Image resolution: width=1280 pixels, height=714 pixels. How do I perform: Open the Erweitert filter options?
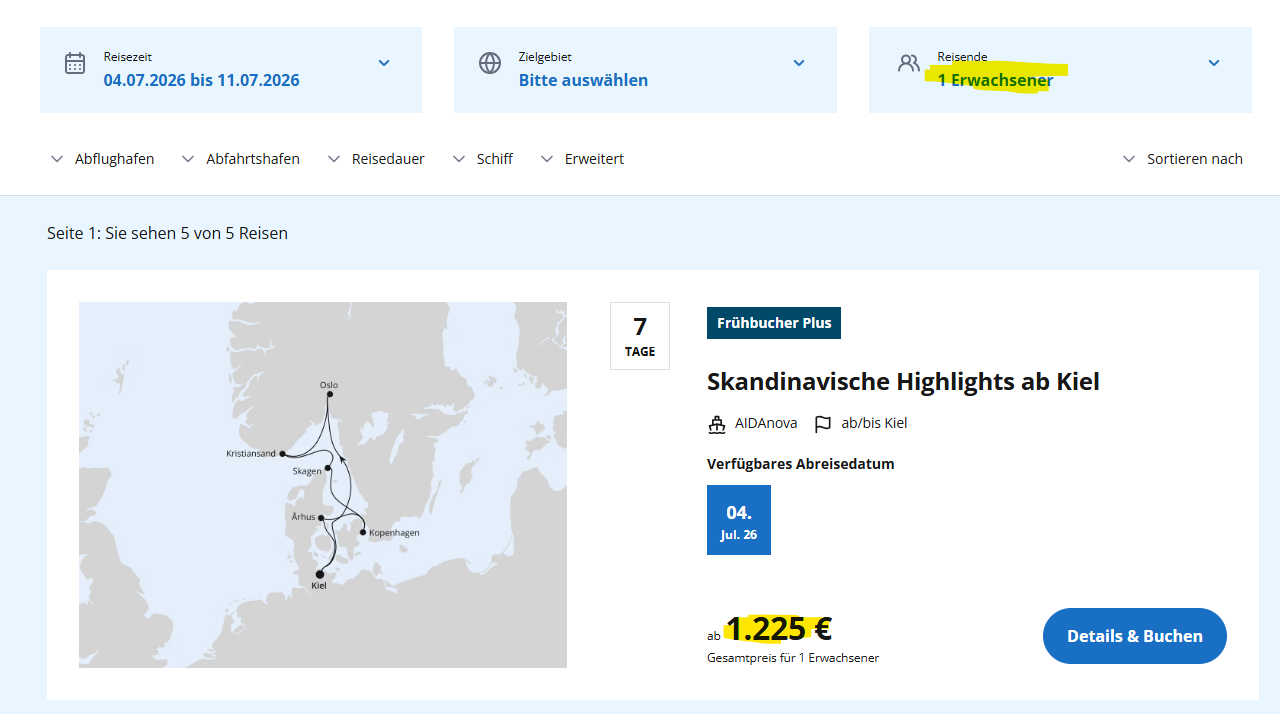pos(582,159)
